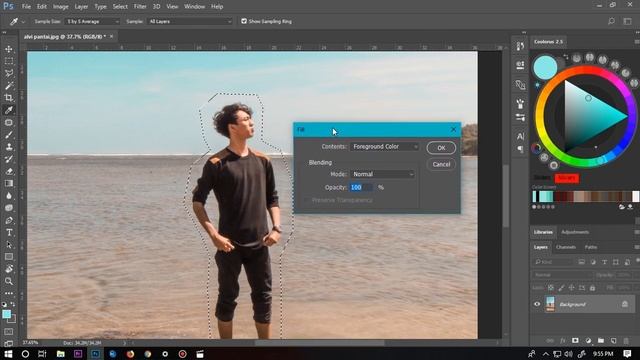Open the workspace switcher icon
The width and height of the screenshot is (640, 360).
(627, 21)
